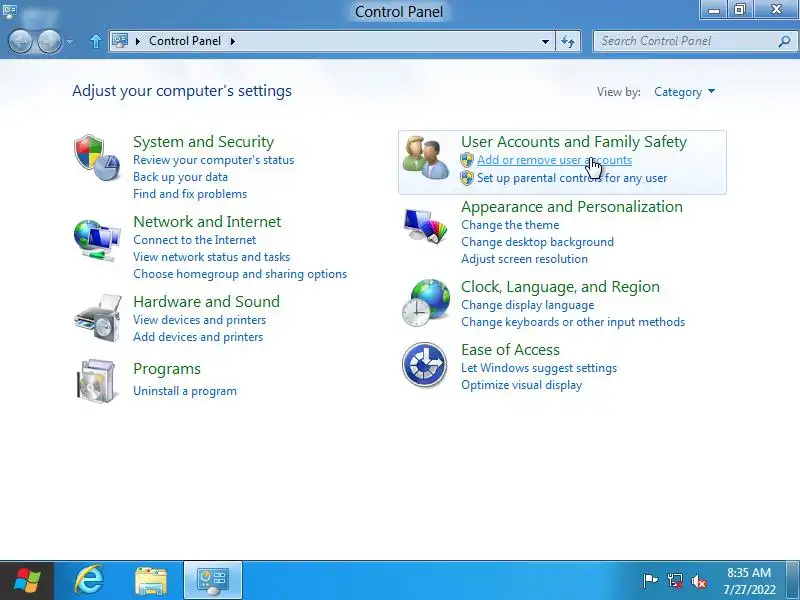800x600 pixels.
Task: Refresh the address bar view
Action: tap(568, 41)
